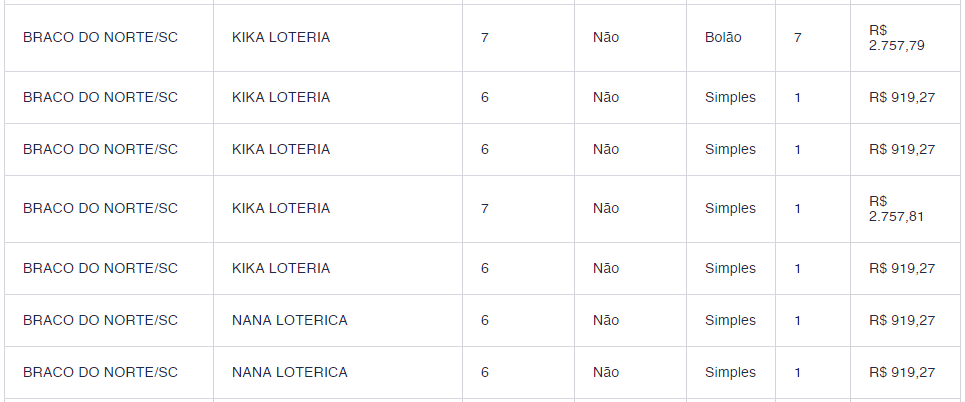The image size is (965, 402).
Task: Click R$ 919,27 in the first NANA LOTERICA row
Action: click(902, 320)
